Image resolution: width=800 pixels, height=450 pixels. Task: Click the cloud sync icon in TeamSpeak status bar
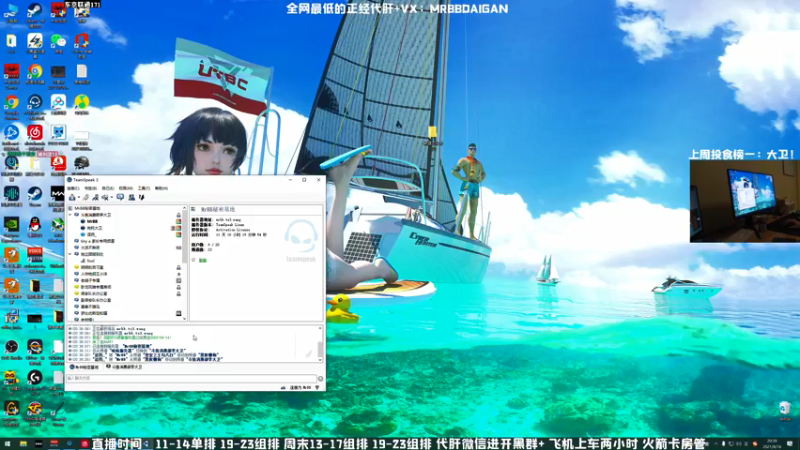point(283,388)
